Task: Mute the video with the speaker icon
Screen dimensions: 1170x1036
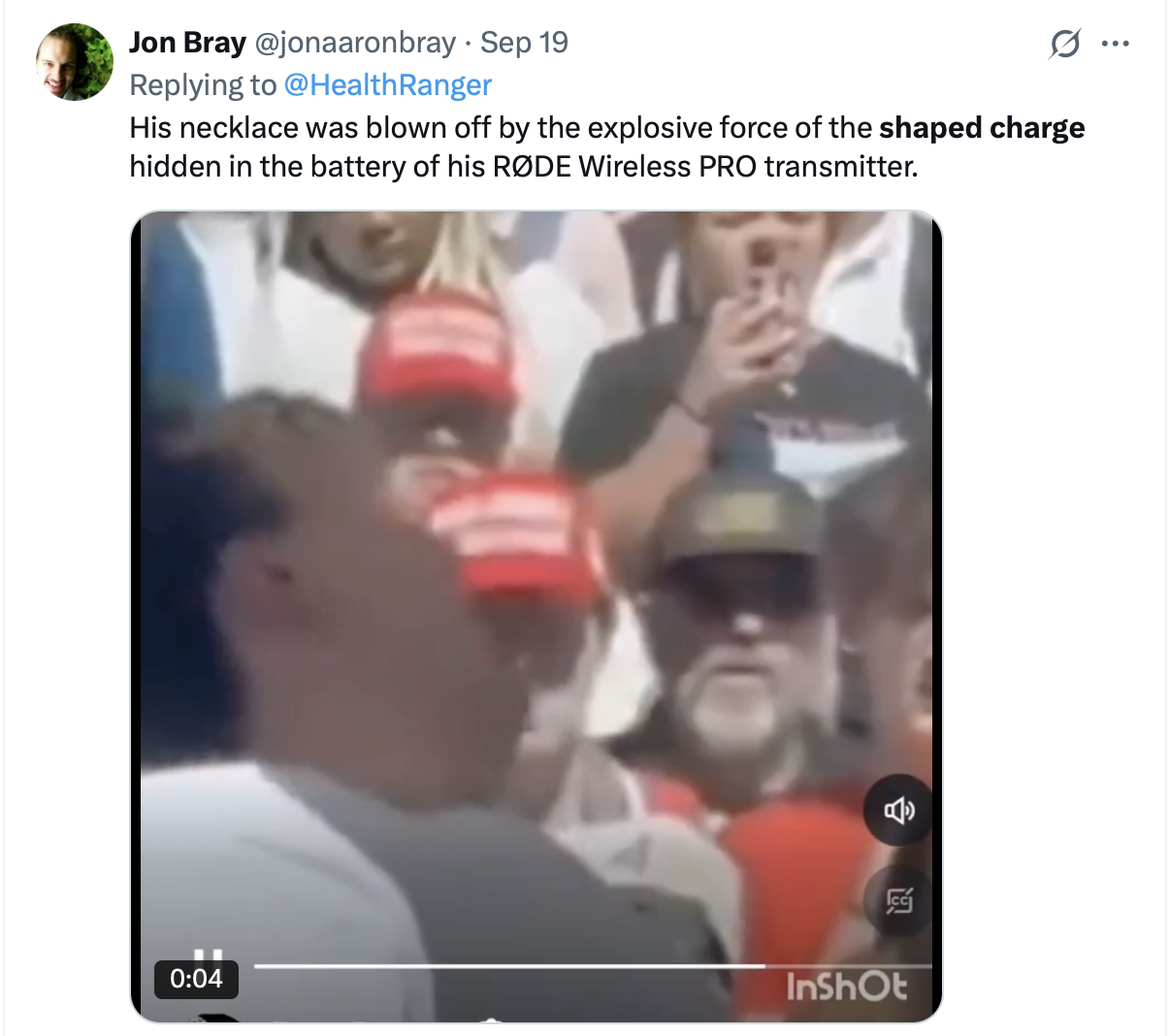Action: point(898,810)
